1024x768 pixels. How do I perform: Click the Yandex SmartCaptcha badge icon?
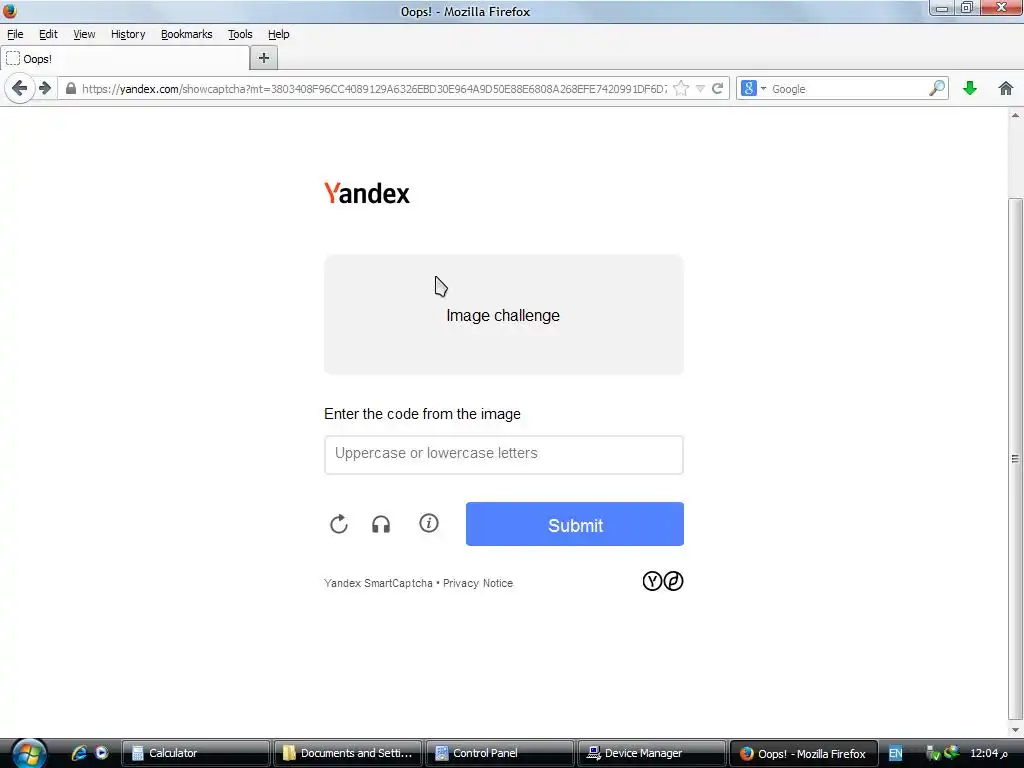click(663, 581)
